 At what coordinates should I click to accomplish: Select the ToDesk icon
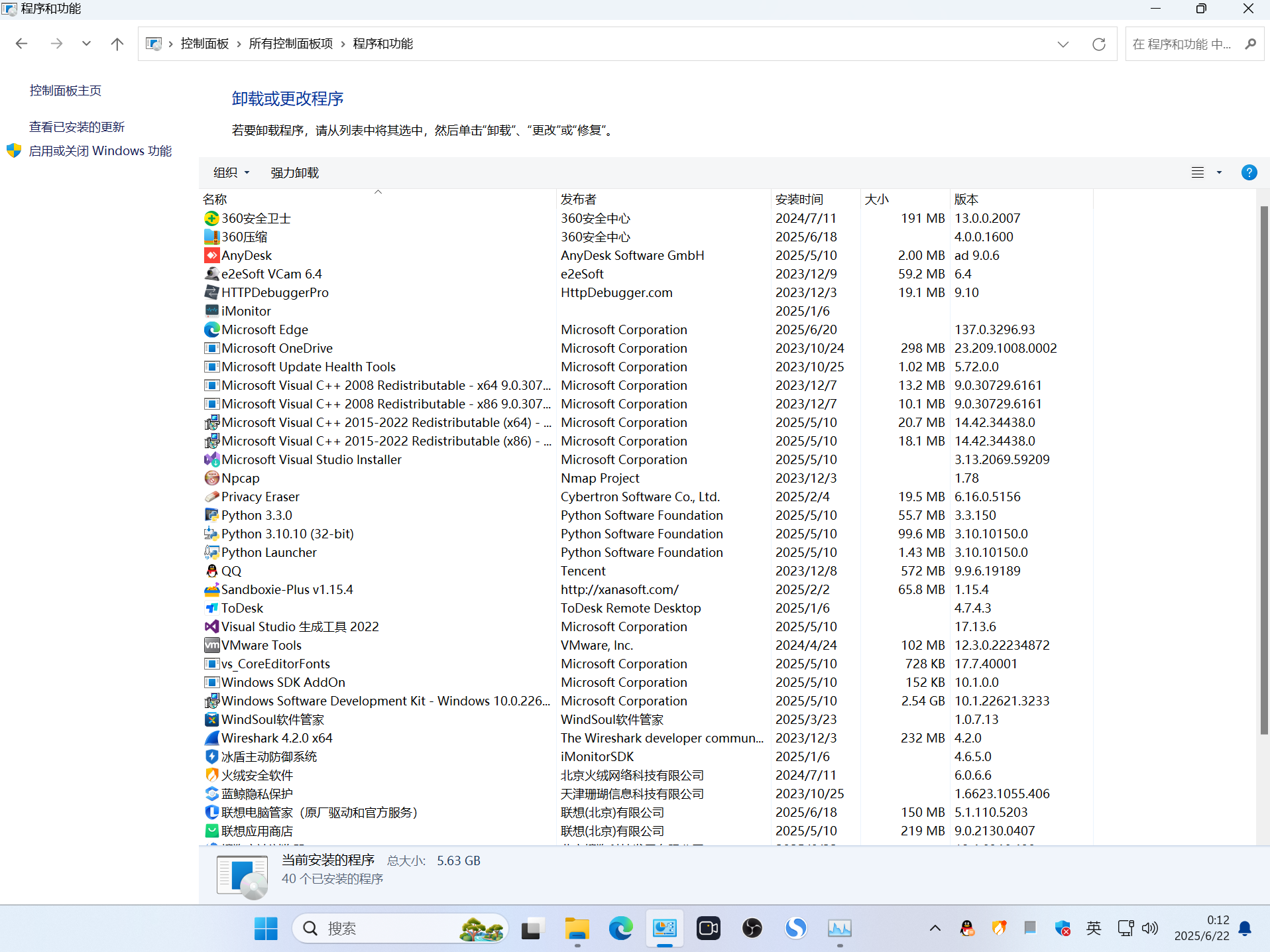pyautogui.click(x=211, y=608)
